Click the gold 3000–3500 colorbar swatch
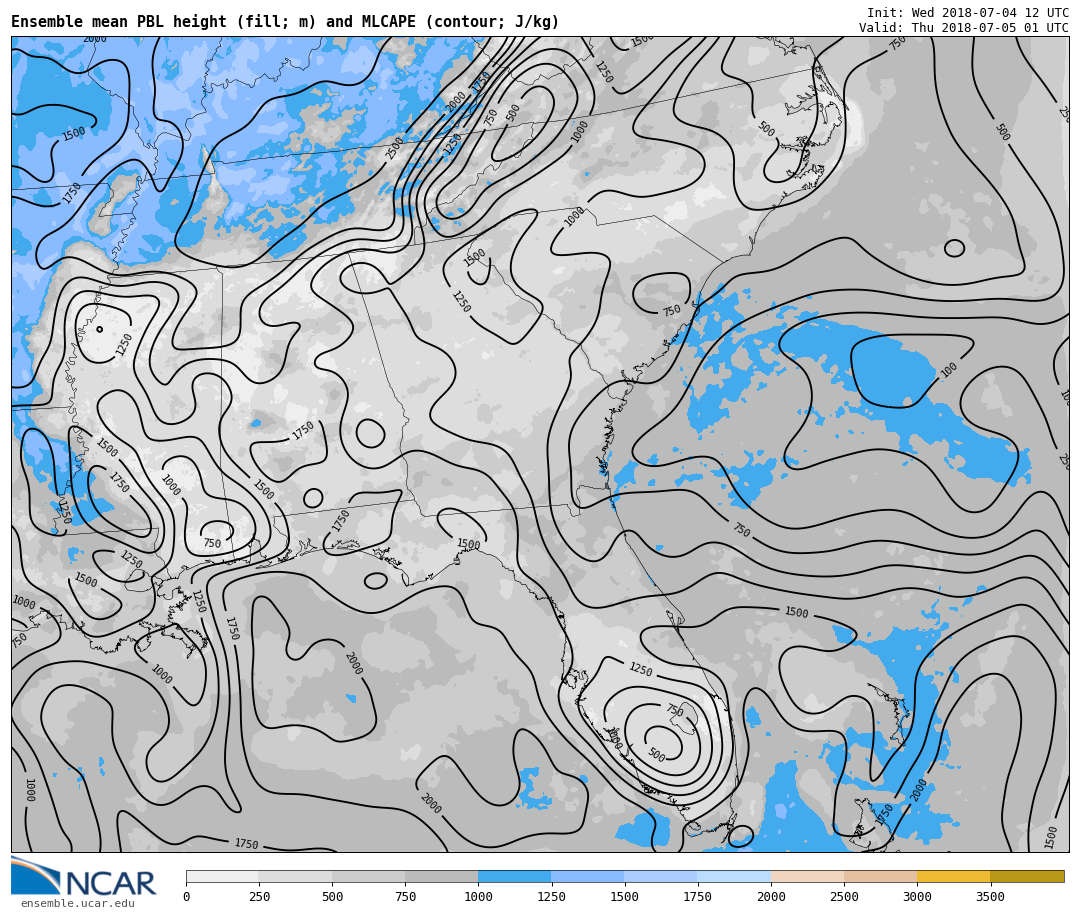Image resolution: width=1080 pixels, height=915 pixels. coord(953,876)
